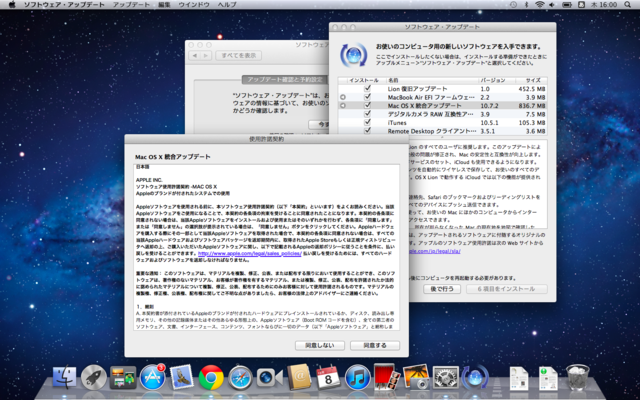Open the App Store Dock icon
Screen dimensions: 640x400
click(153, 377)
